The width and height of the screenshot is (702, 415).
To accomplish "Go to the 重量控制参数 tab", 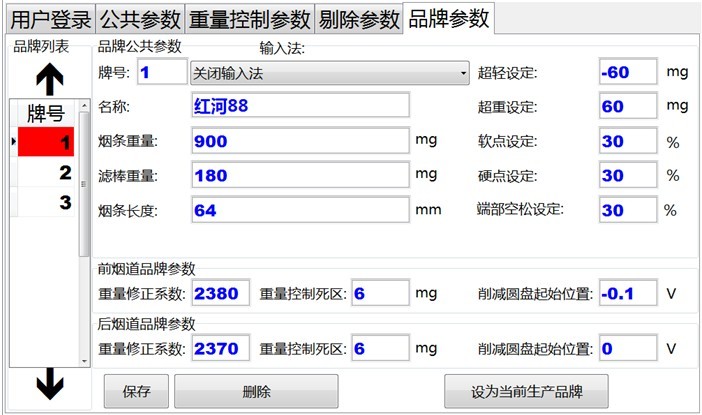I will [249, 18].
